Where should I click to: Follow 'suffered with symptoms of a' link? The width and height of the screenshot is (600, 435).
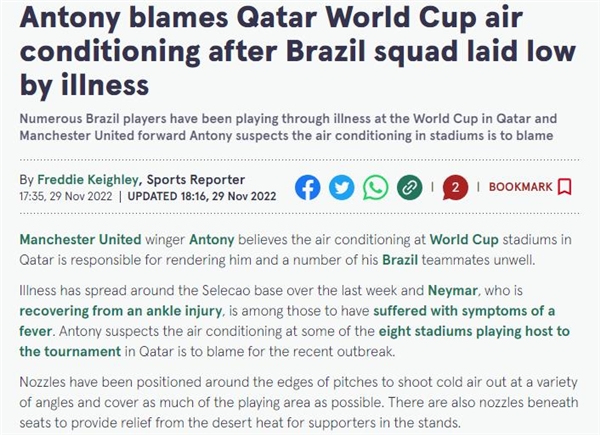[464, 311]
